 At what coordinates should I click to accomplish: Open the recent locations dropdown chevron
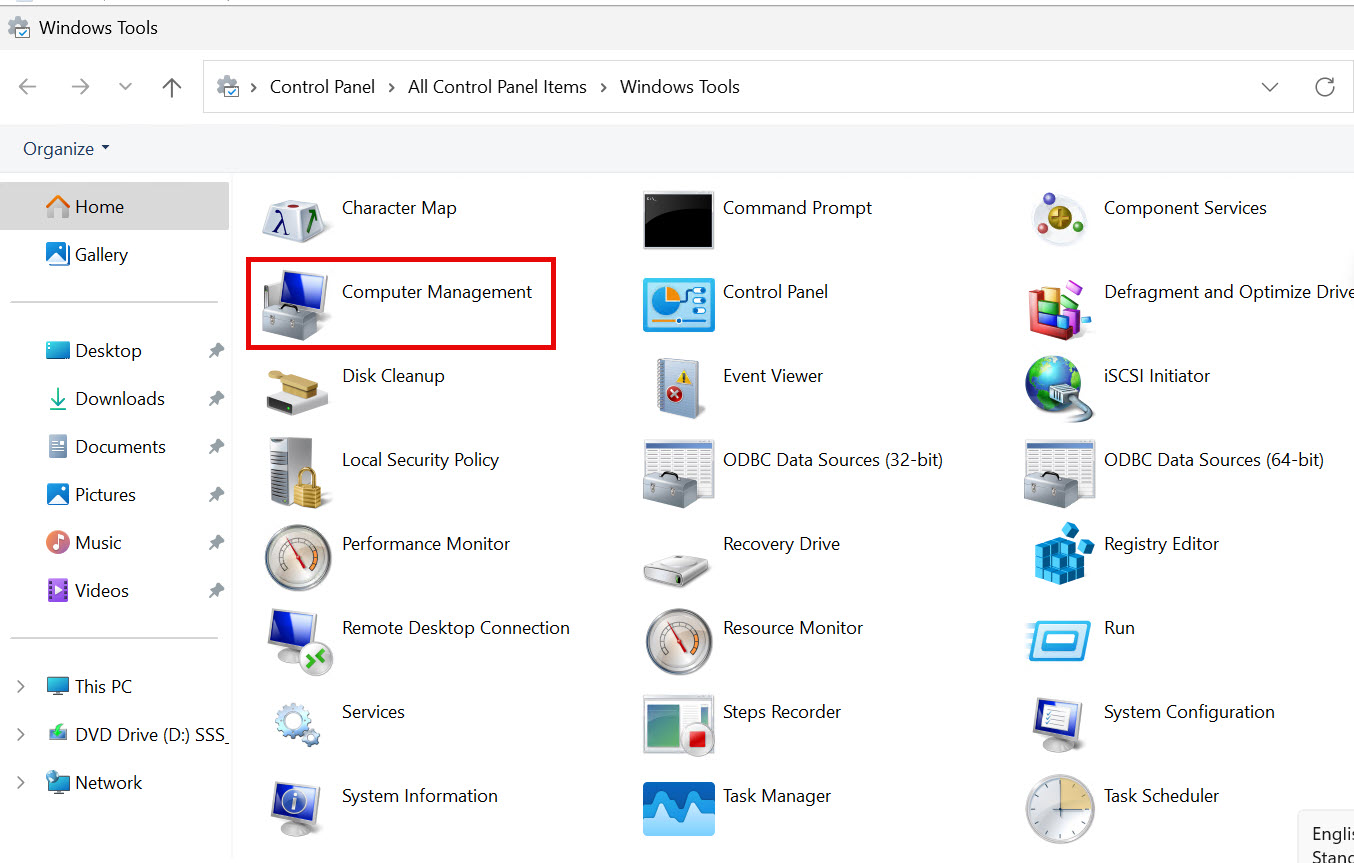point(125,87)
